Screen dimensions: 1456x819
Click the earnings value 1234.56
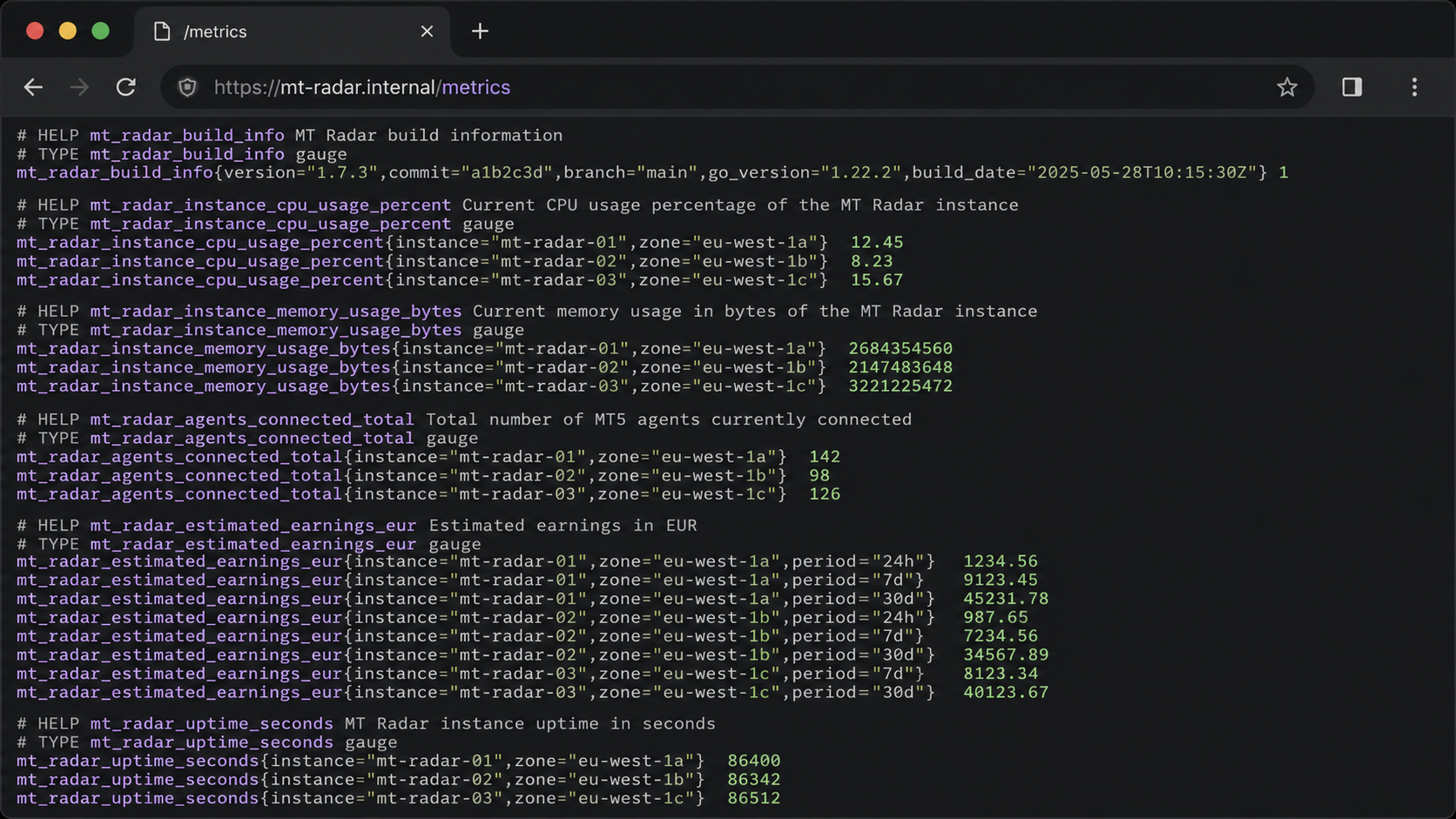click(x=1001, y=561)
